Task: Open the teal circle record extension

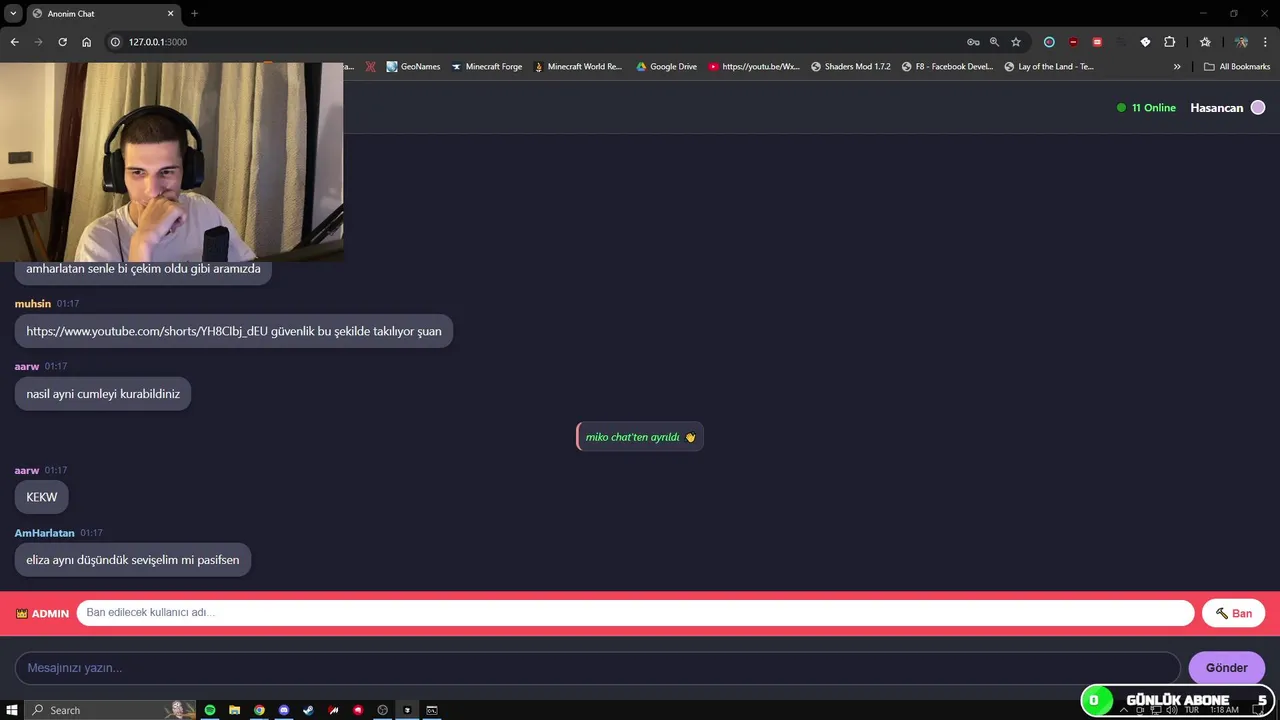Action: [1049, 42]
